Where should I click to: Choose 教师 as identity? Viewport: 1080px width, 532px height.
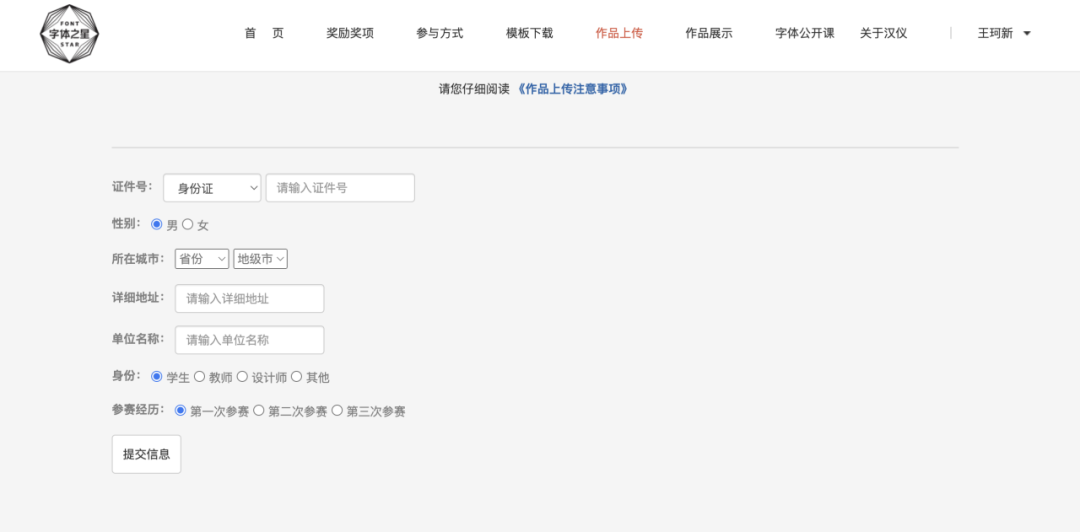tap(200, 377)
